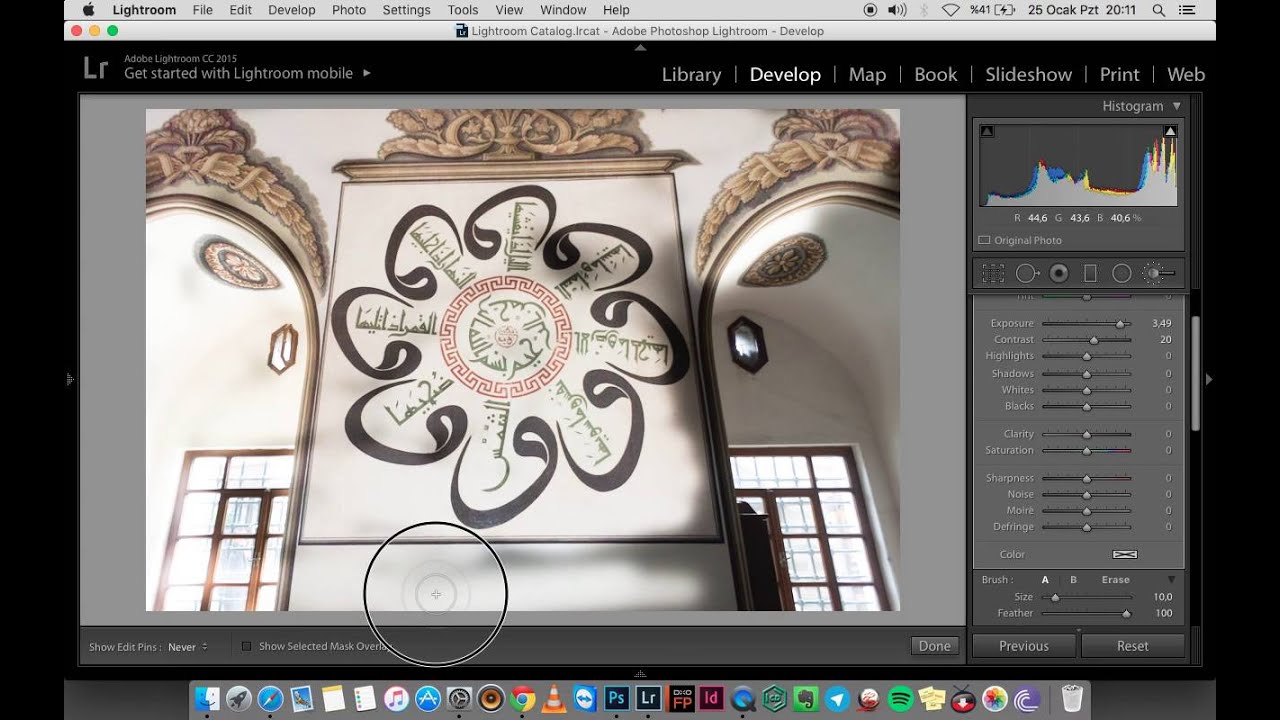Image resolution: width=1280 pixels, height=720 pixels.
Task: Click Get started with Lightroom mobile
Action: (x=238, y=73)
